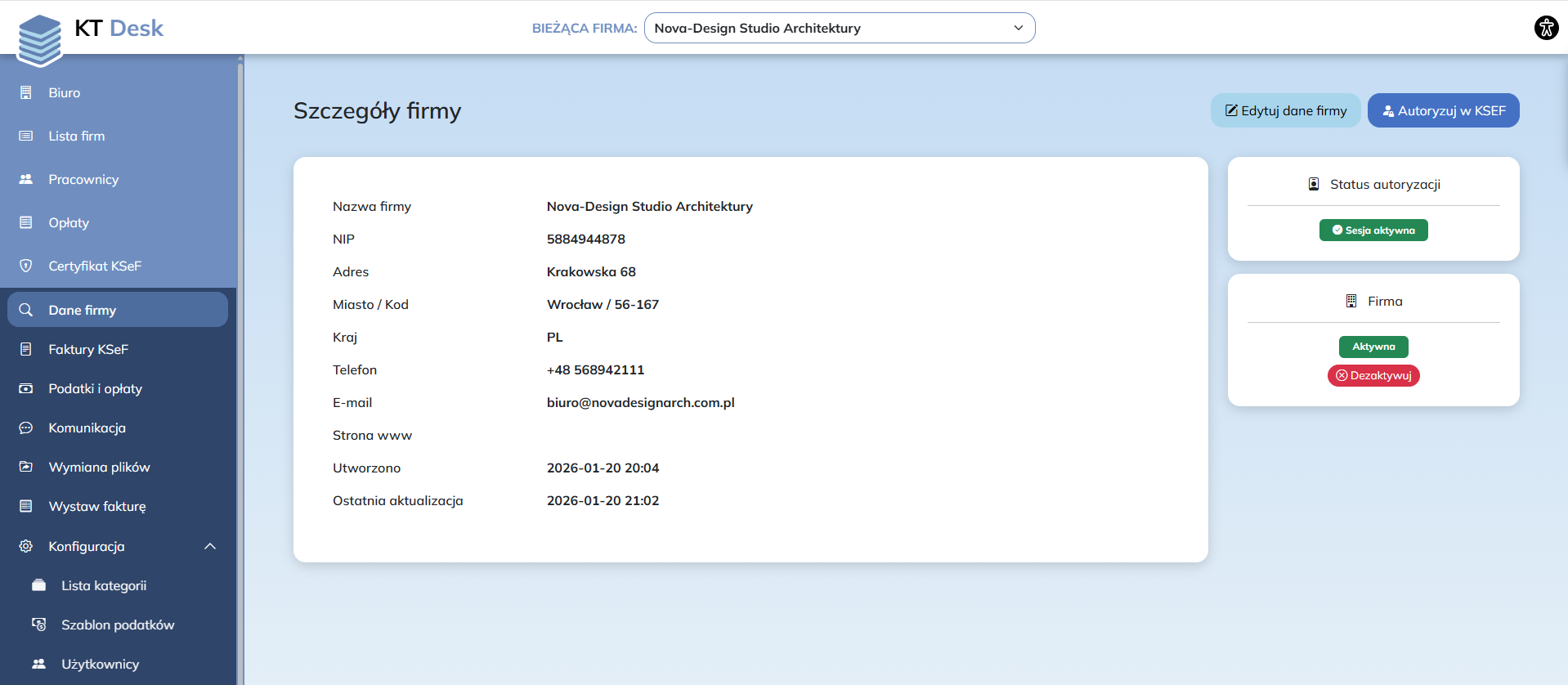Click the Wymiana plików folder icon

click(x=26, y=467)
